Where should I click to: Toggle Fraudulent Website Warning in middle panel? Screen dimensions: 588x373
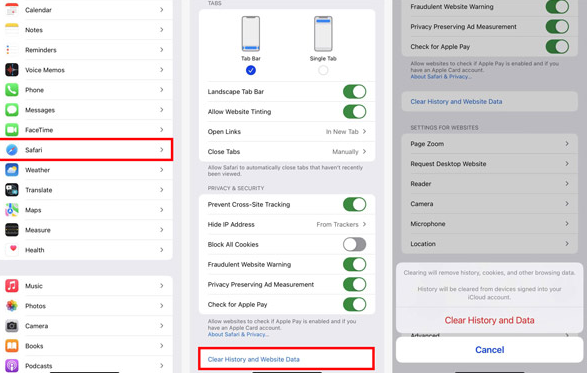click(354, 264)
